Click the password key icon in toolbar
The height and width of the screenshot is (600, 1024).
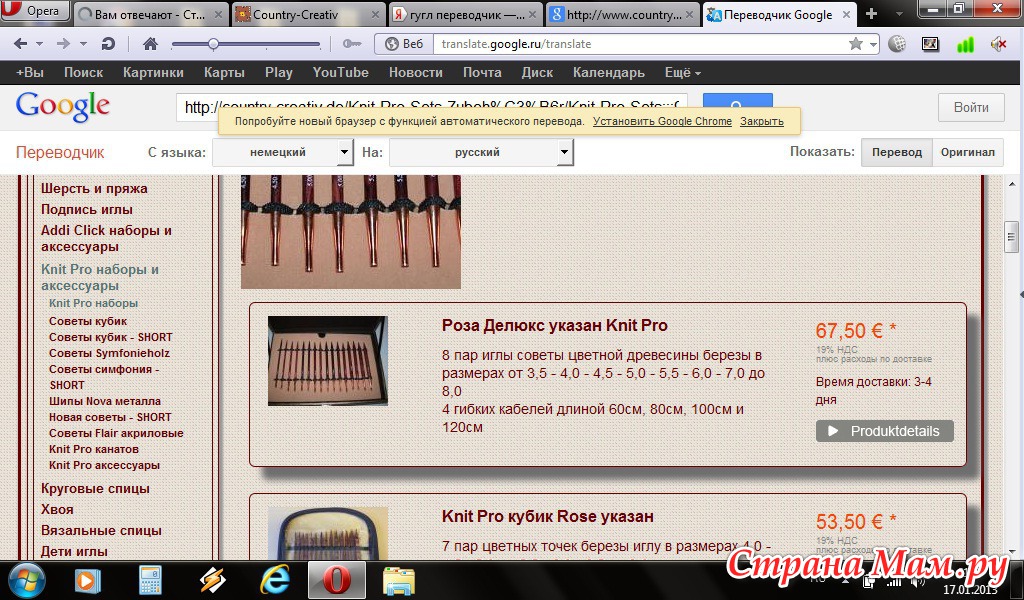(352, 44)
